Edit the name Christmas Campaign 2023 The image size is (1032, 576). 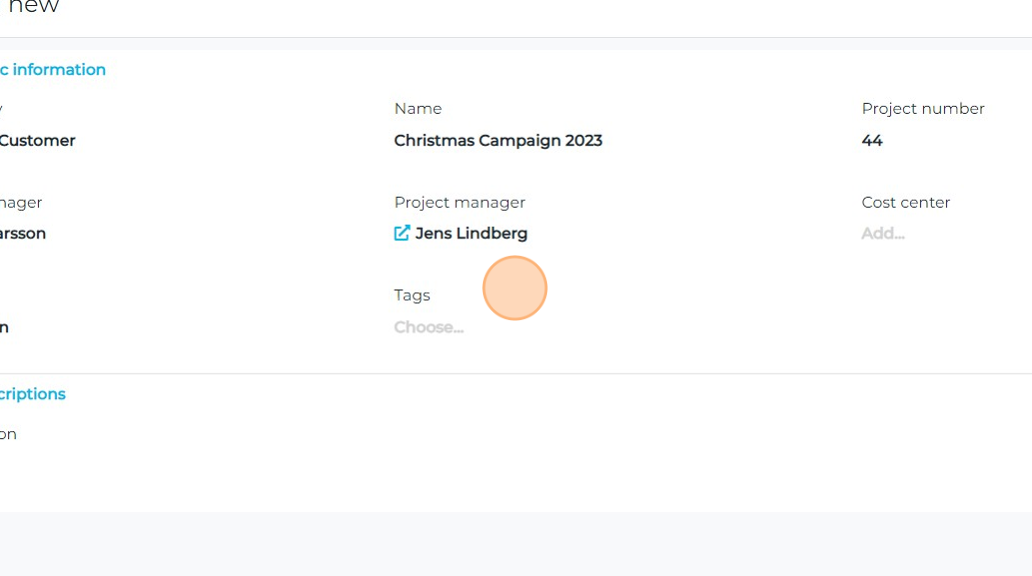[x=498, y=141]
